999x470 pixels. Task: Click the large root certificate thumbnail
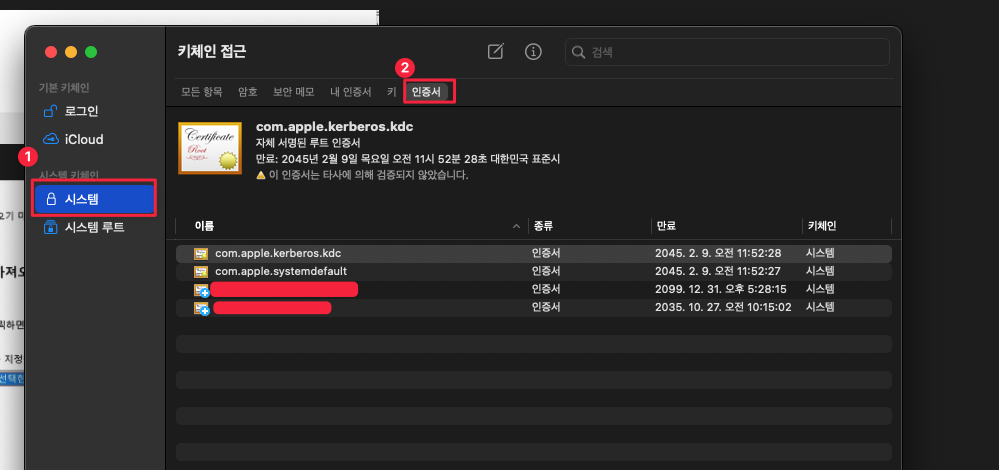(x=210, y=148)
